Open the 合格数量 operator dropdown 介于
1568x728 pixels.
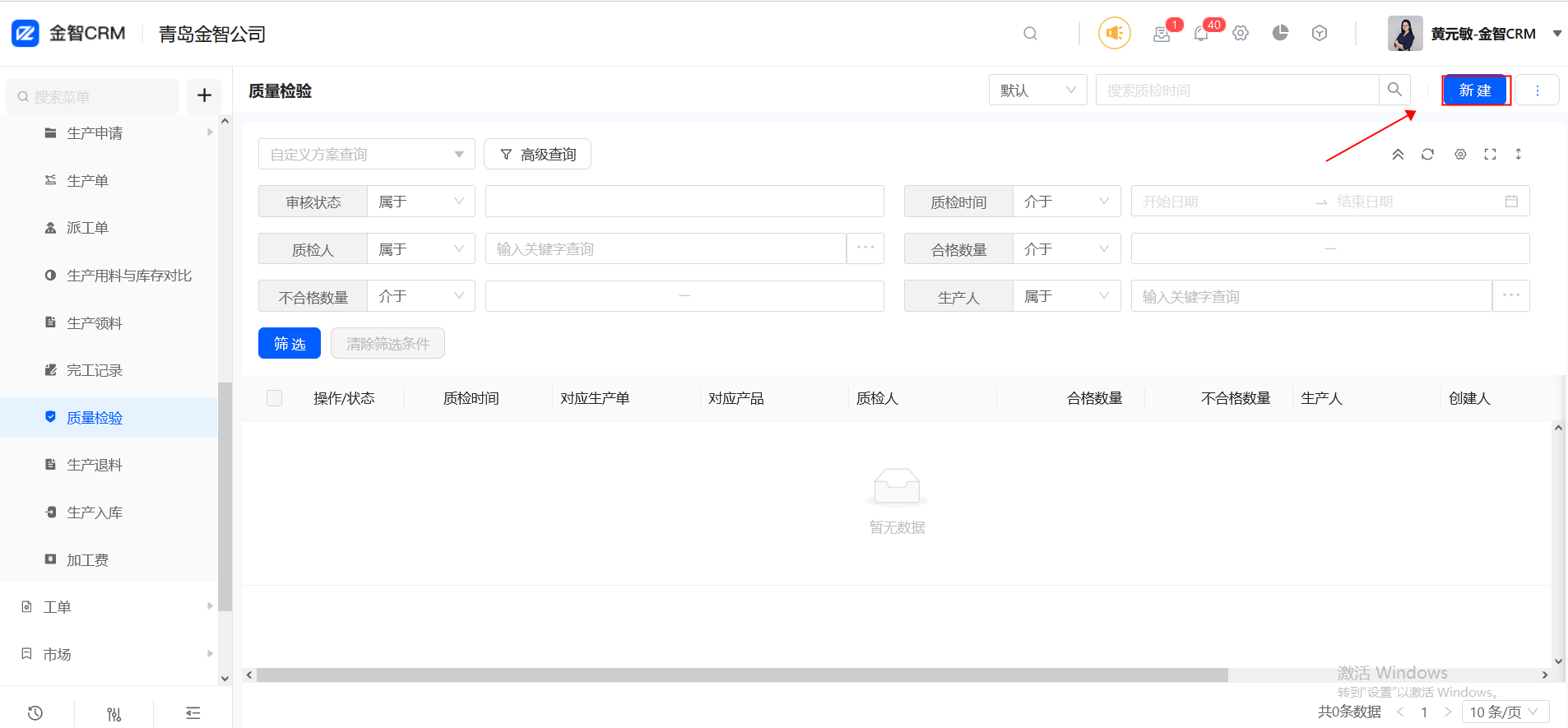1067,249
